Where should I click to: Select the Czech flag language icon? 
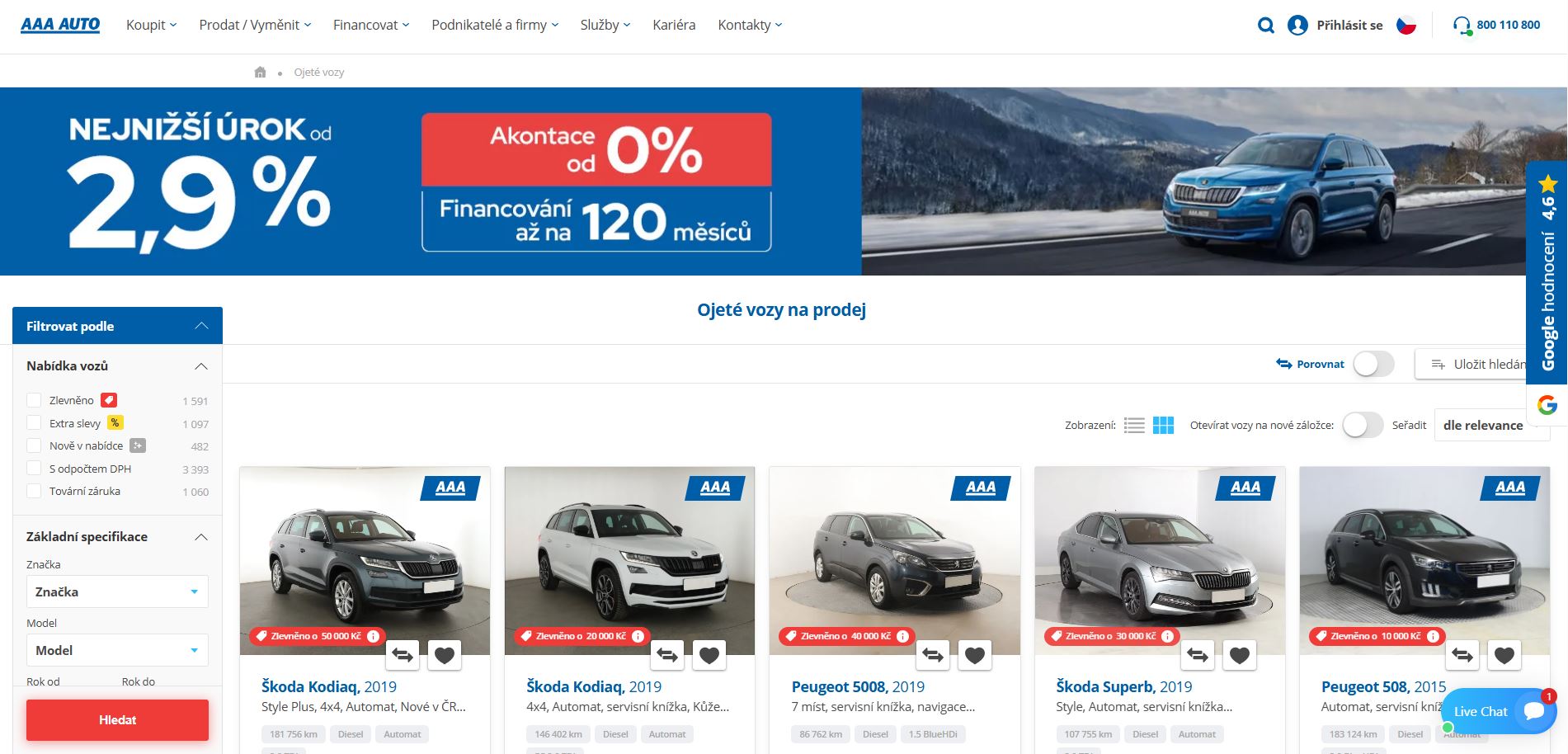pyautogui.click(x=1406, y=26)
